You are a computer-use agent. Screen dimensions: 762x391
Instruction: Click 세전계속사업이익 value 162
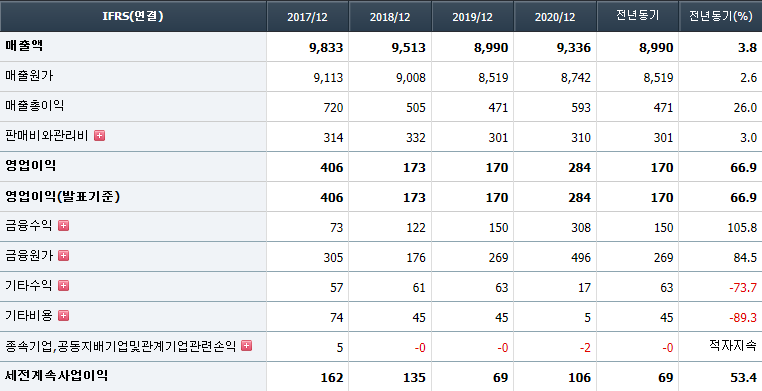(332, 378)
